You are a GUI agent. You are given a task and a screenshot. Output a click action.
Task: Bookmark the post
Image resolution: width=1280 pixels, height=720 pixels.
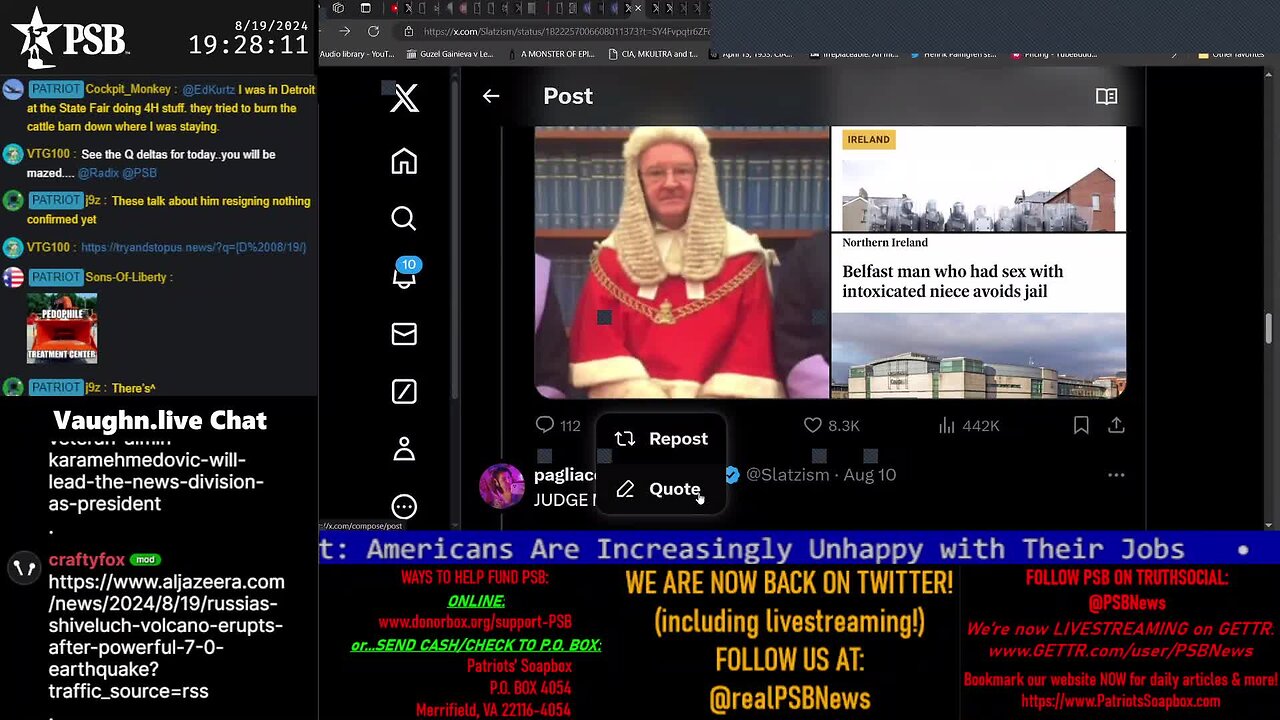(x=1081, y=425)
